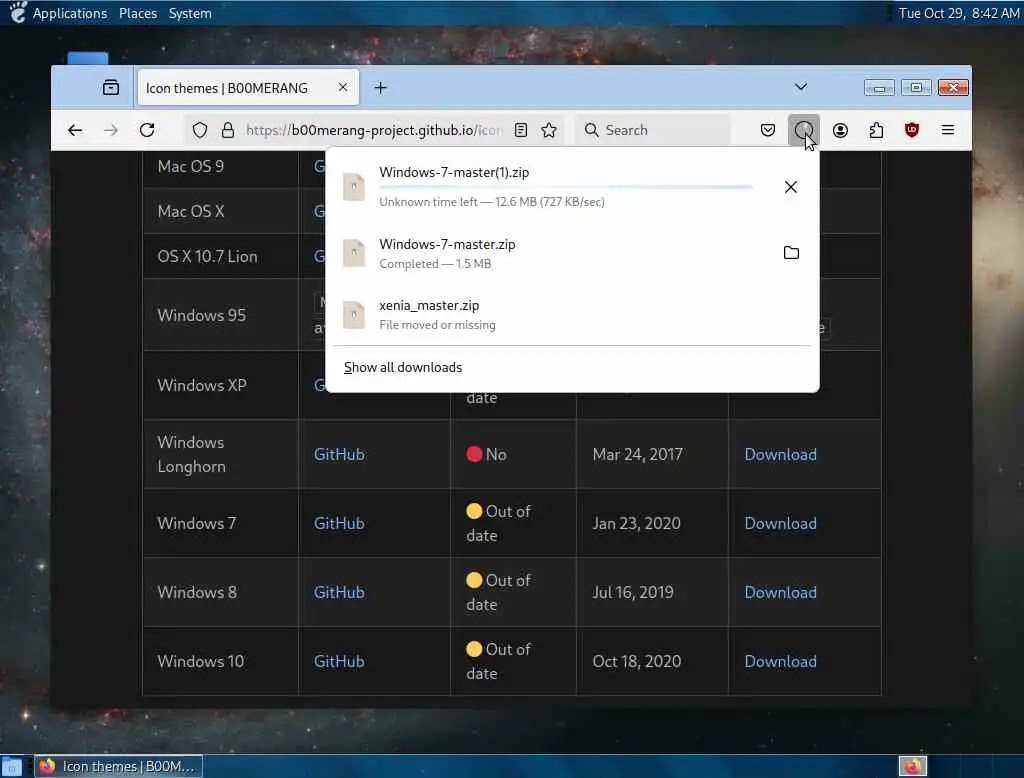Viewport: 1024px width, 778px height.
Task: Download the Windows Longhorn icon theme
Action: [x=780, y=454]
